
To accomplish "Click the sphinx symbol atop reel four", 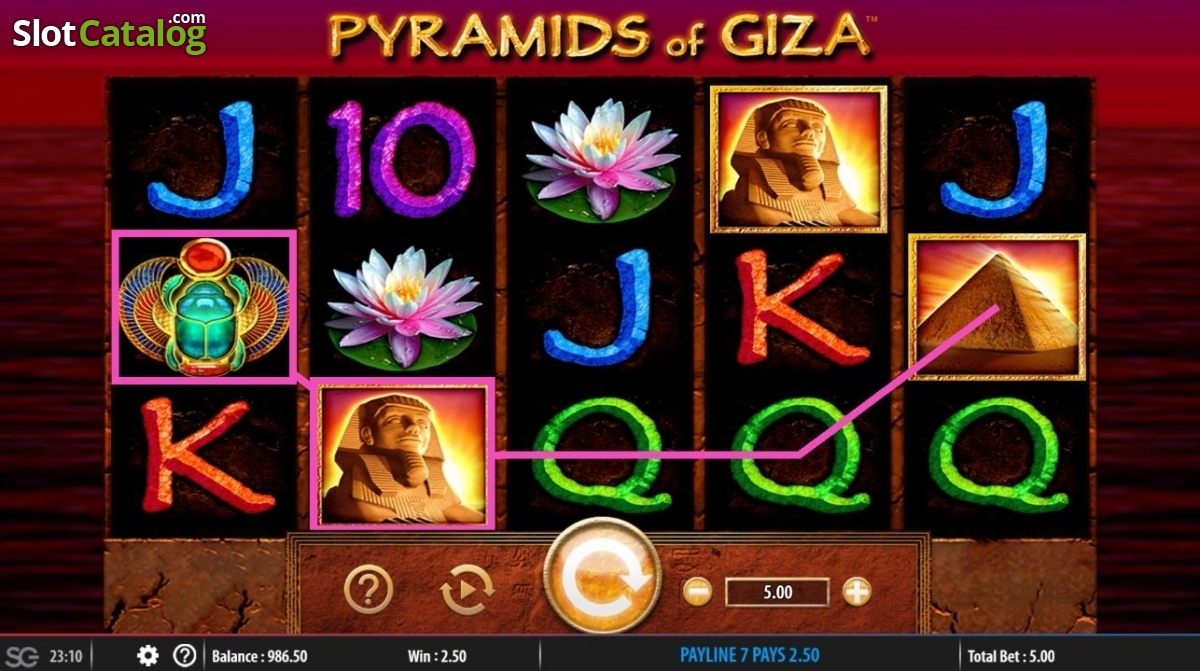I will point(798,159).
